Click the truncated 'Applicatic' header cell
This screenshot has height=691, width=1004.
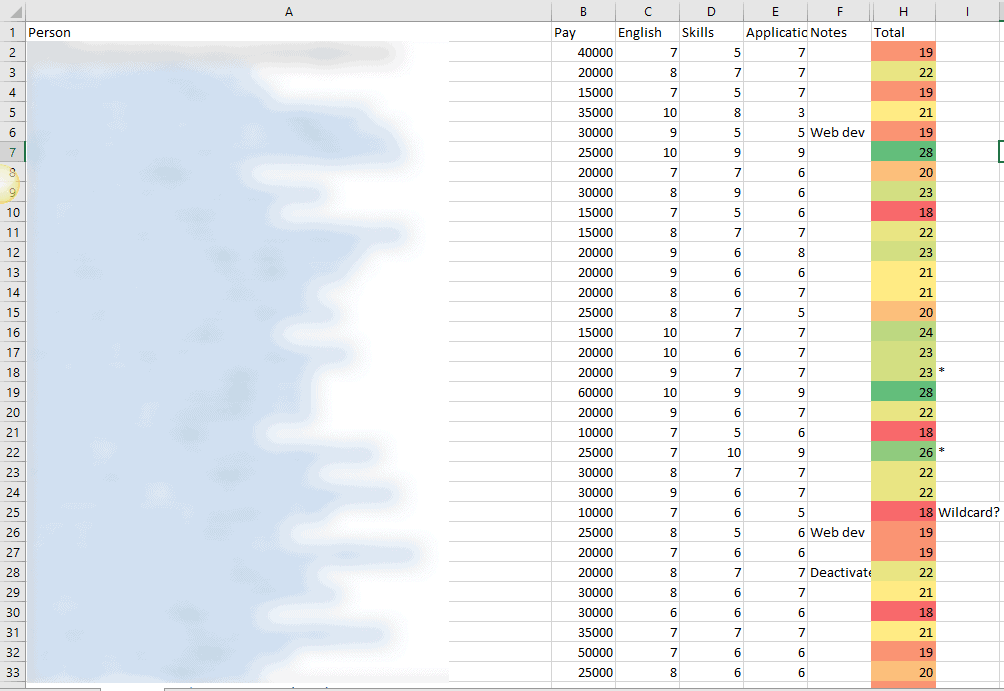pos(775,32)
